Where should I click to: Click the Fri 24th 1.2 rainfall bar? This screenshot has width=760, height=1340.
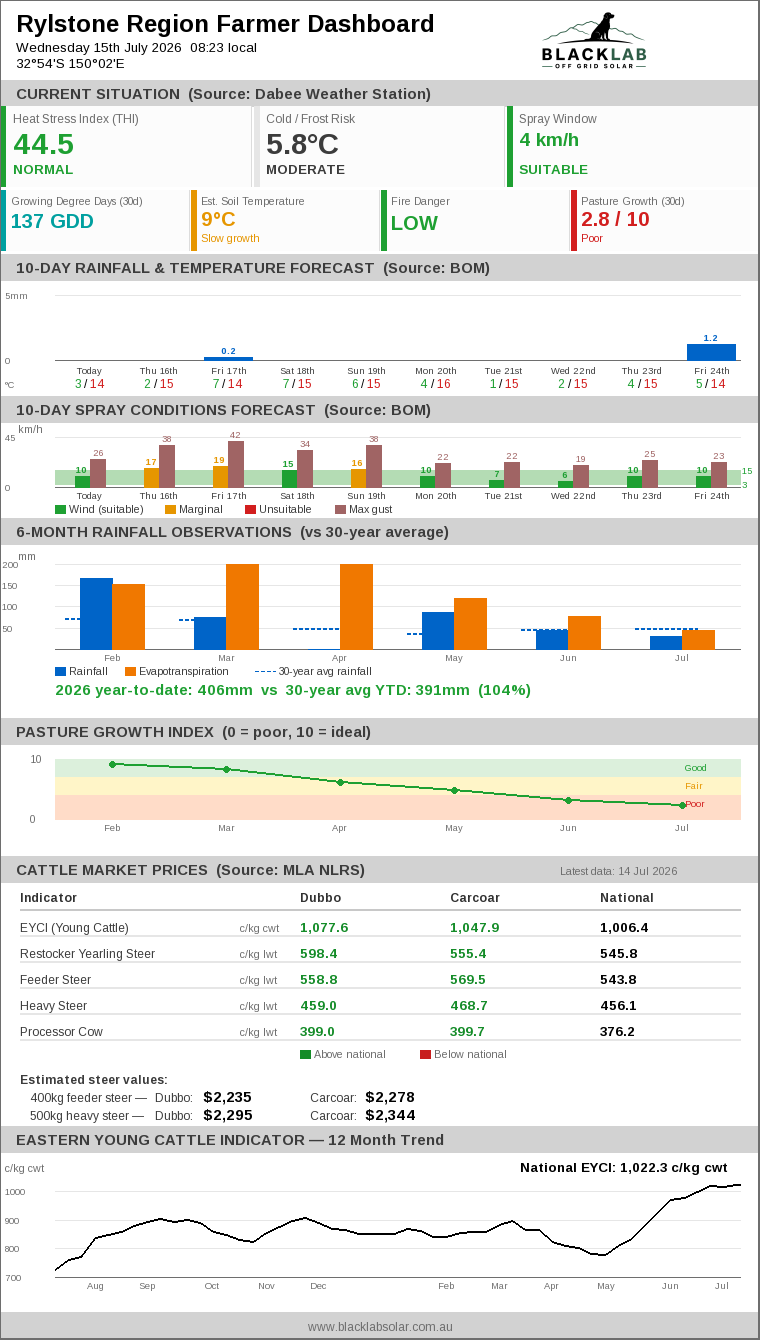pos(711,352)
